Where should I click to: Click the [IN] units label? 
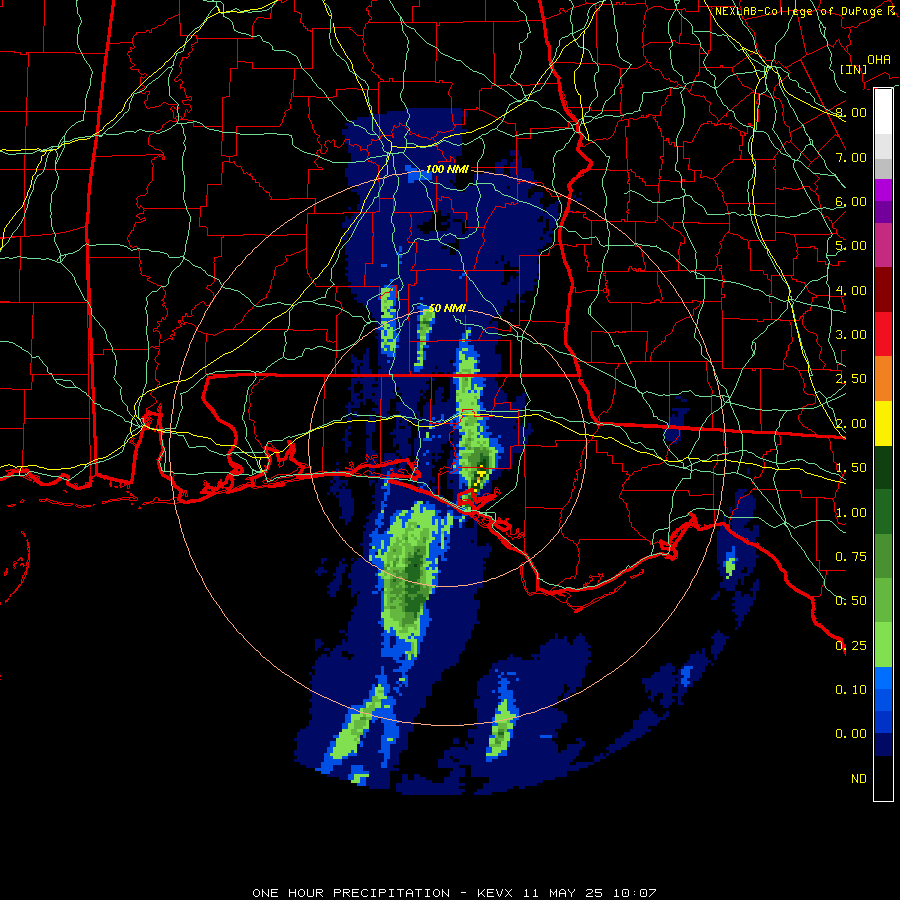click(853, 69)
